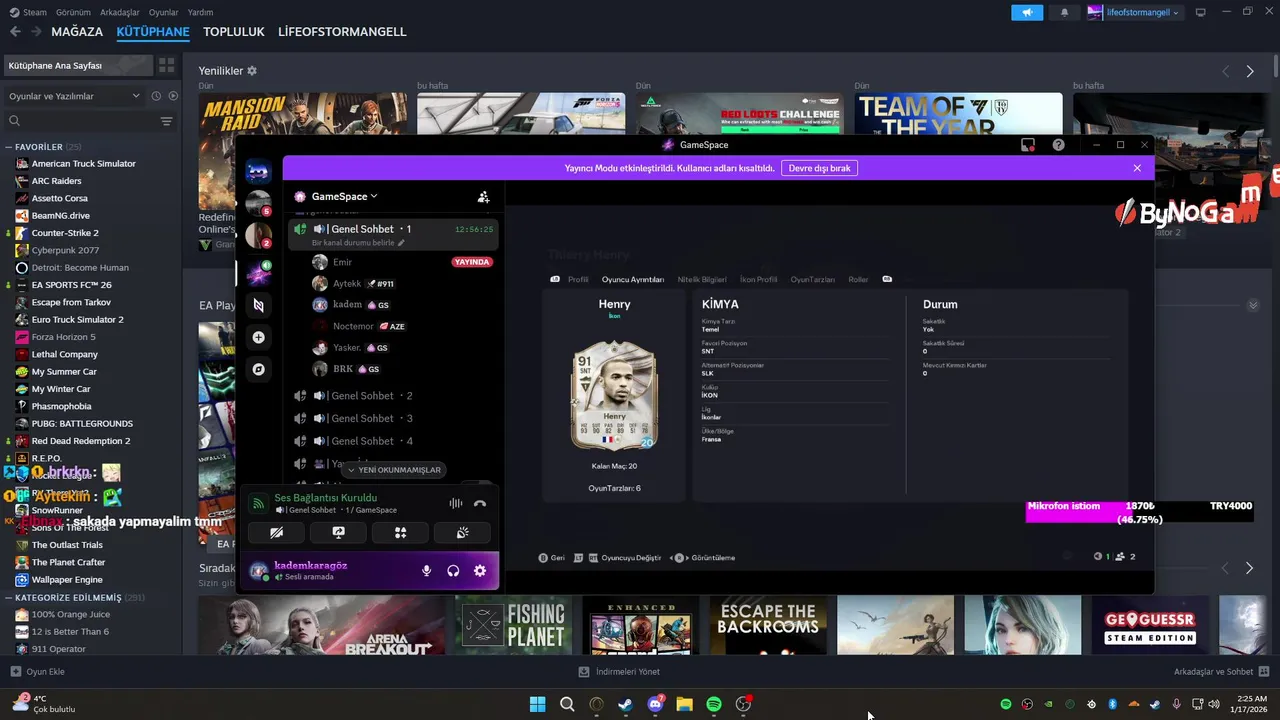Click the invite people icon beside GameSpace

483,197
